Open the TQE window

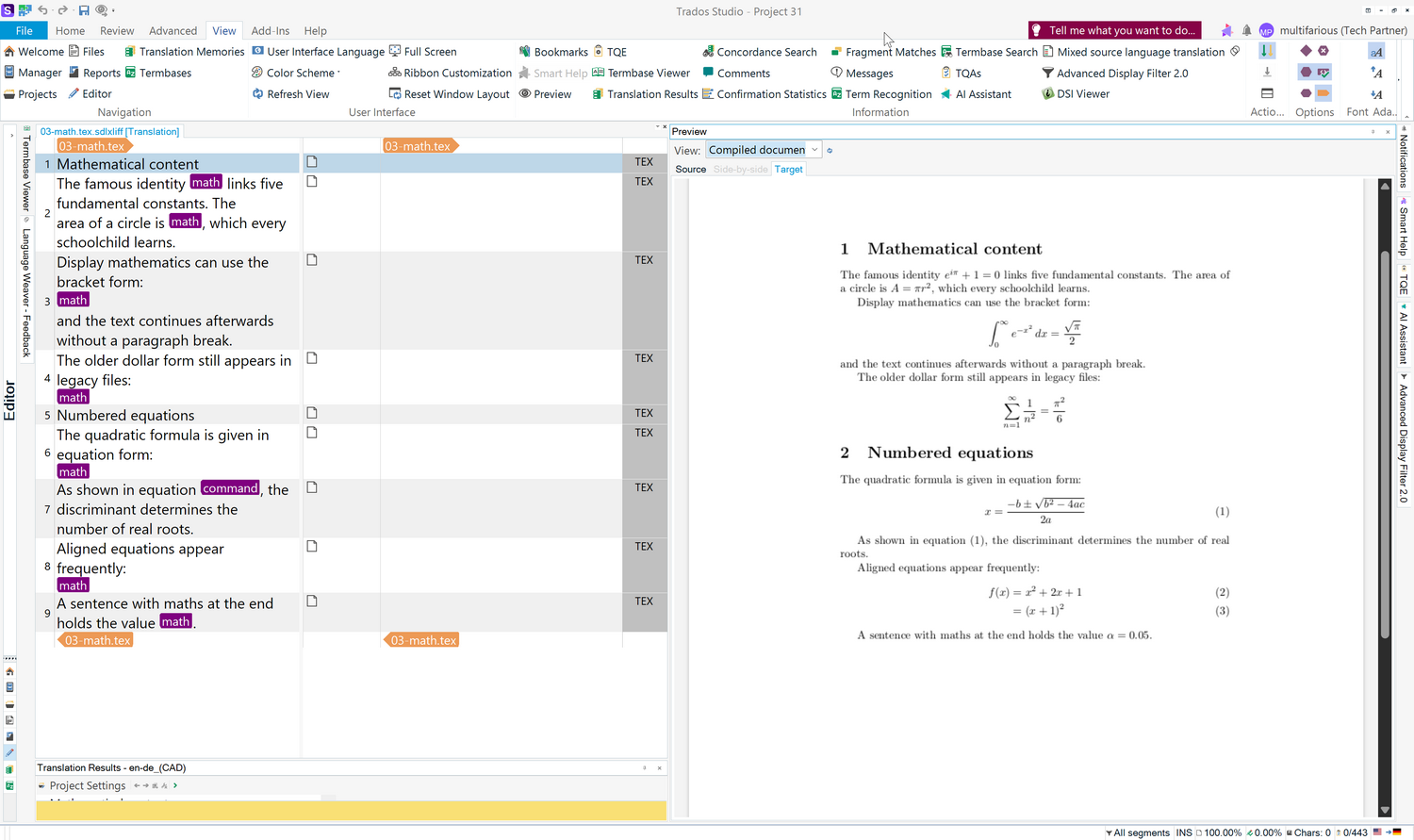(610, 52)
